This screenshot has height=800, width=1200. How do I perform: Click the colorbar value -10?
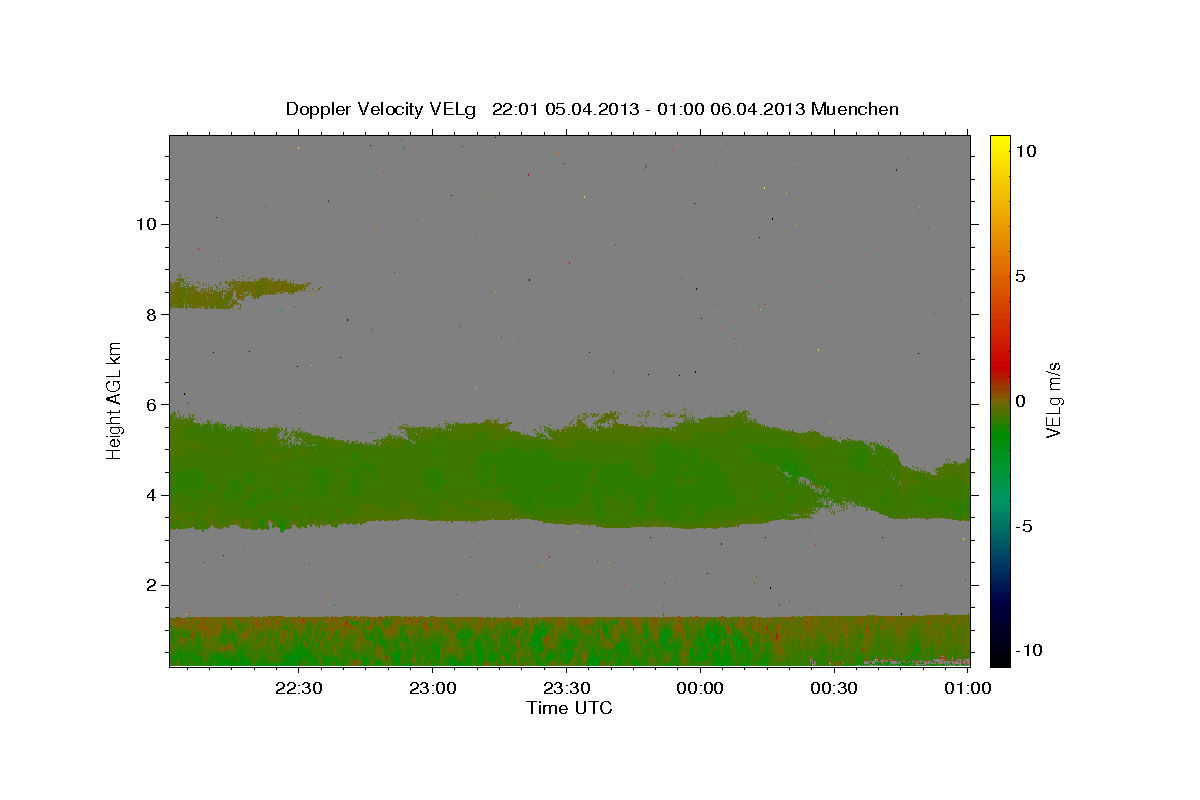(1027, 650)
